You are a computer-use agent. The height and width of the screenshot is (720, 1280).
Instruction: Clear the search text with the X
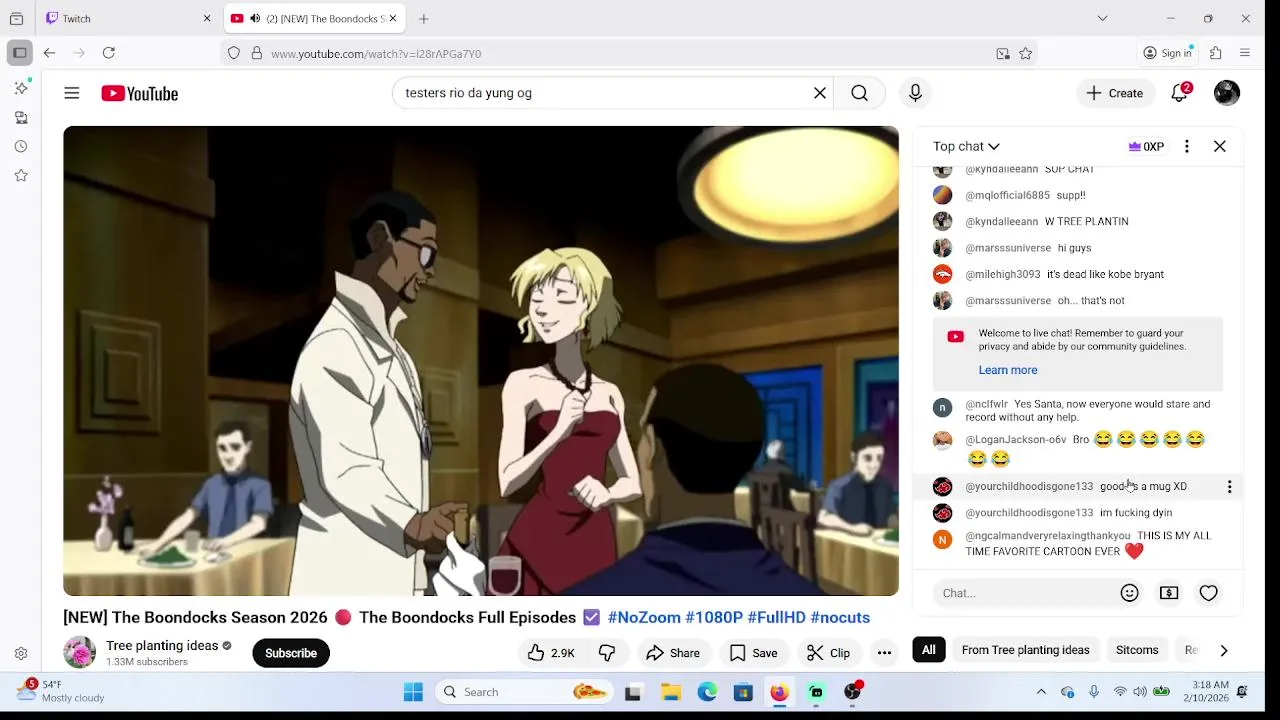(x=820, y=93)
